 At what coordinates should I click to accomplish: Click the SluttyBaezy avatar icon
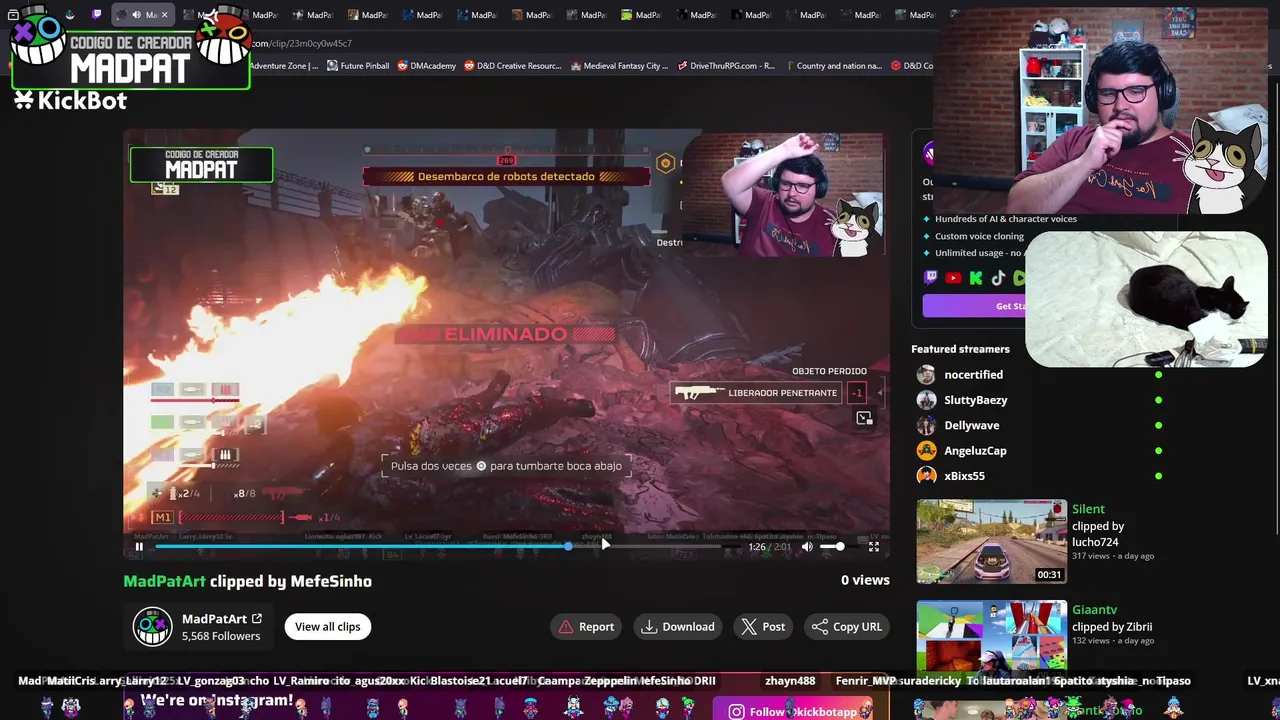(x=926, y=400)
